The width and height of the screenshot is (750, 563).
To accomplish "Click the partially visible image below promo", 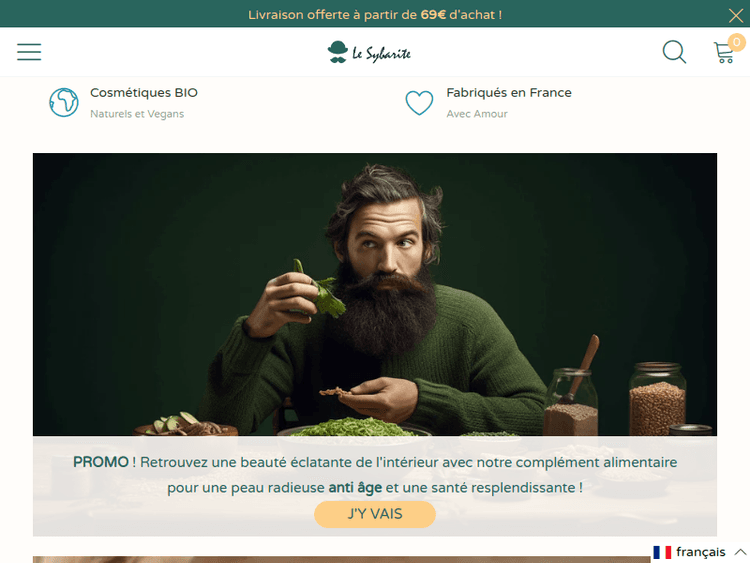I will [x=342, y=559].
